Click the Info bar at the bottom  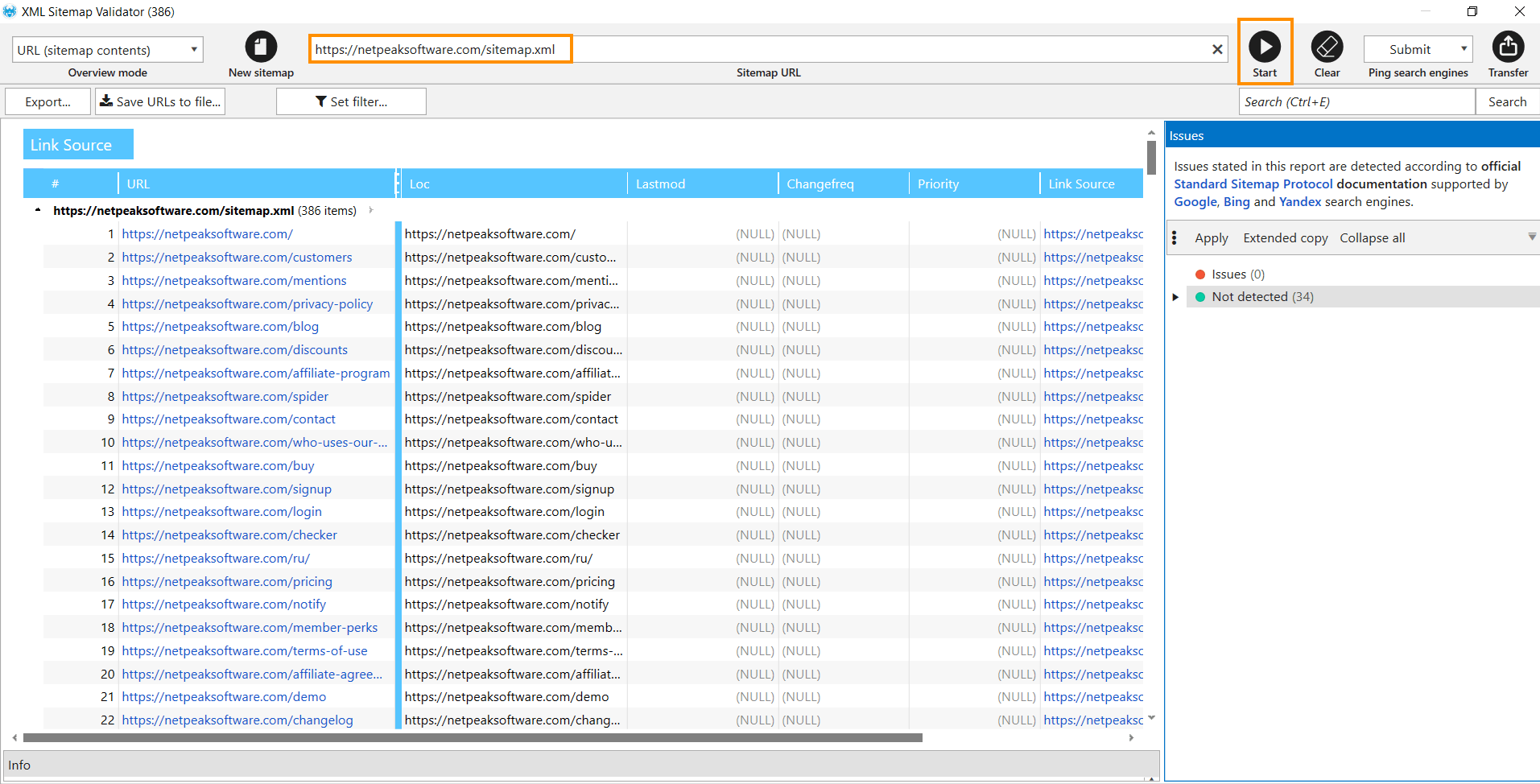pyautogui.click(x=581, y=765)
